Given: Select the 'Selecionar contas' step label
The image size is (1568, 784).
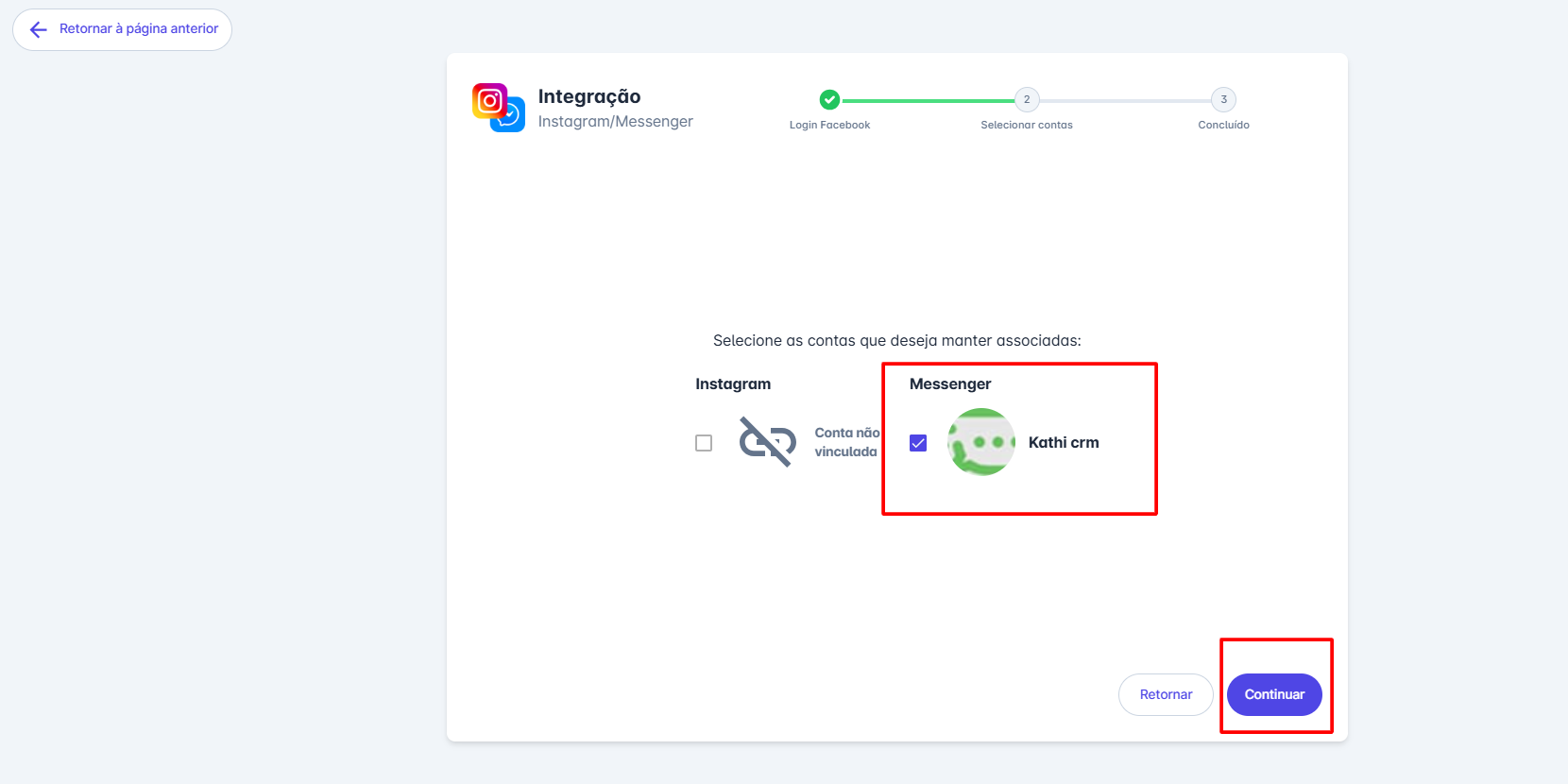Looking at the screenshot, I should click(x=1027, y=125).
